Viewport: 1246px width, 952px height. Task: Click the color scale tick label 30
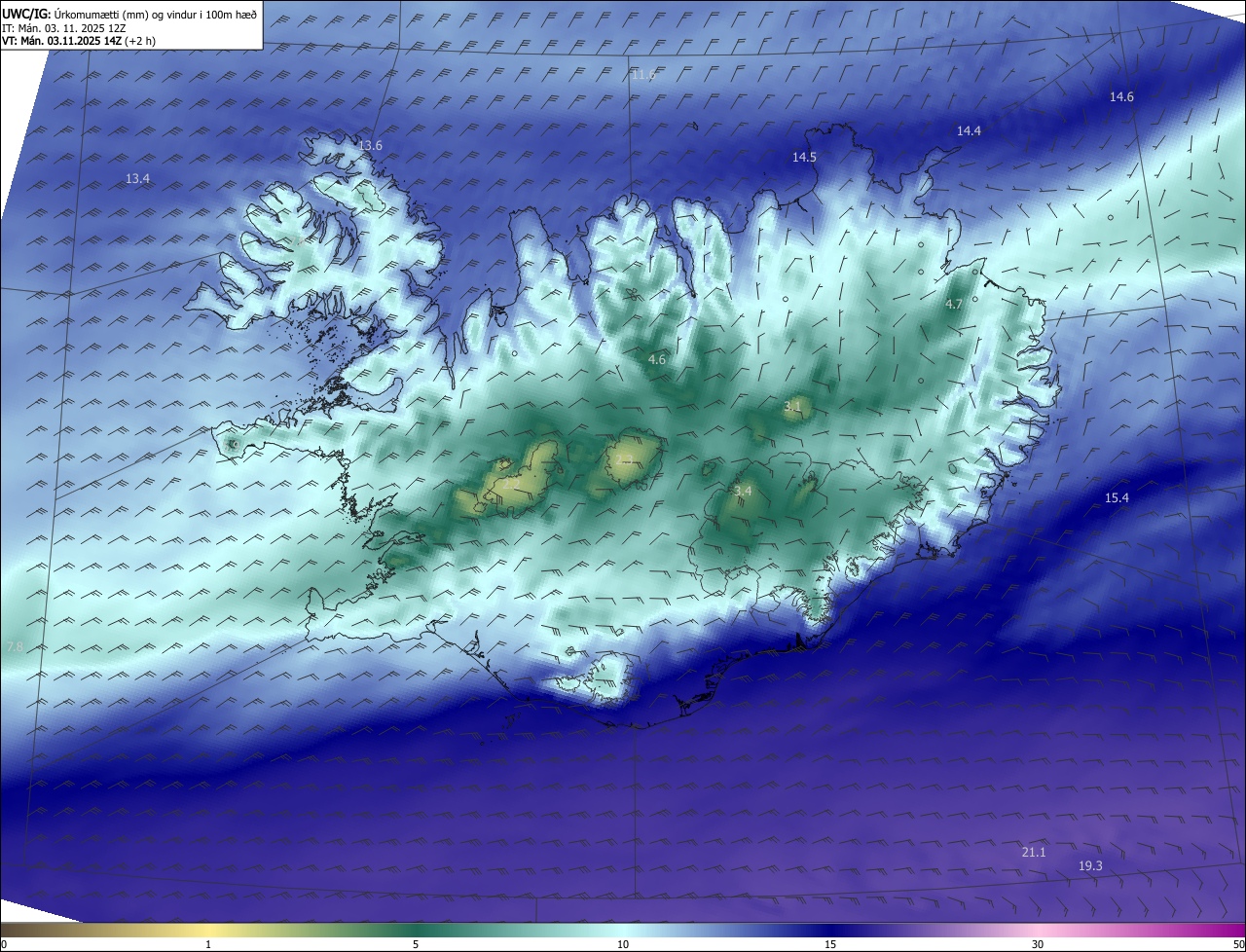pyautogui.click(x=1038, y=944)
